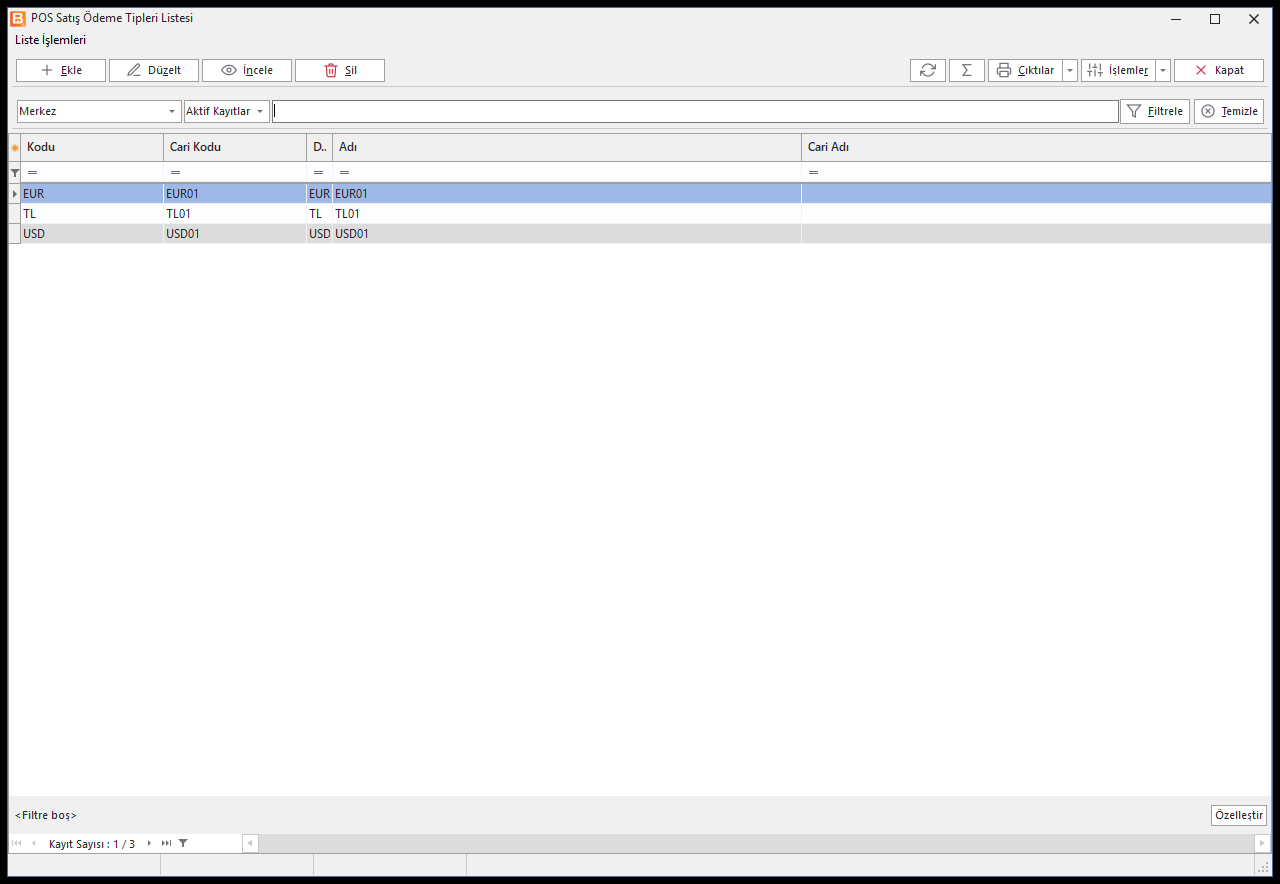
Task: Jump to the last record arrow
Action: coord(166,843)
